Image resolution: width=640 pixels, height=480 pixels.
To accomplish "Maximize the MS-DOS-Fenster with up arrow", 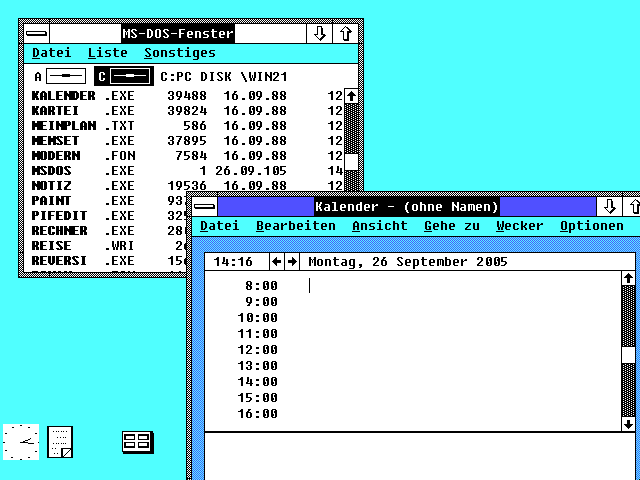I will 346,33.
